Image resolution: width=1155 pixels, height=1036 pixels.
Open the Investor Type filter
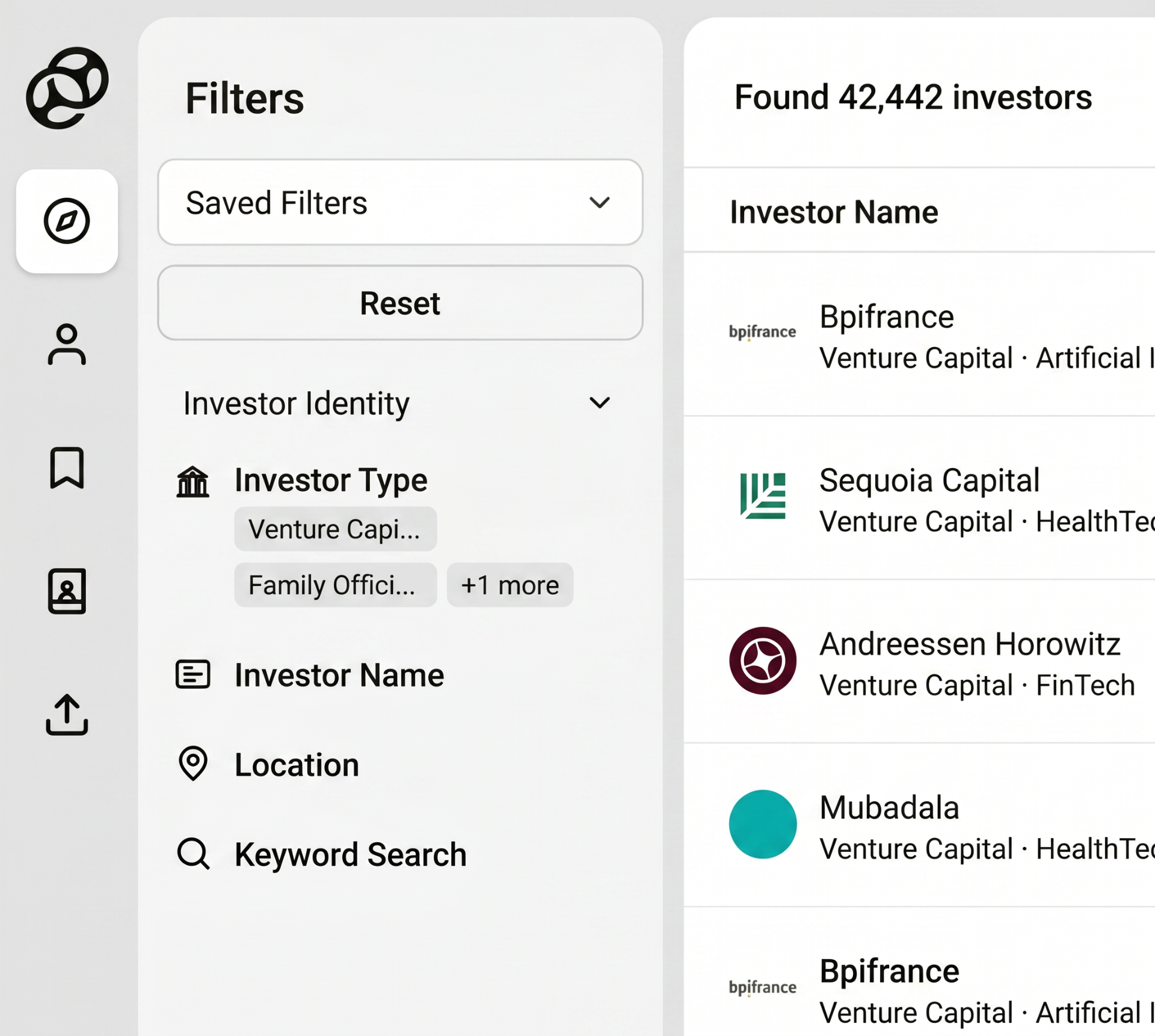(x=331, y=480)
